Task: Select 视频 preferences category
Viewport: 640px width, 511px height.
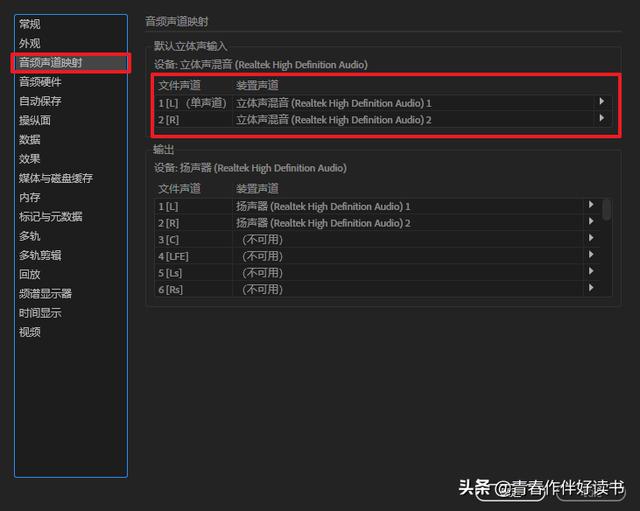Action: pyautogui.click(x=29, y=332)
